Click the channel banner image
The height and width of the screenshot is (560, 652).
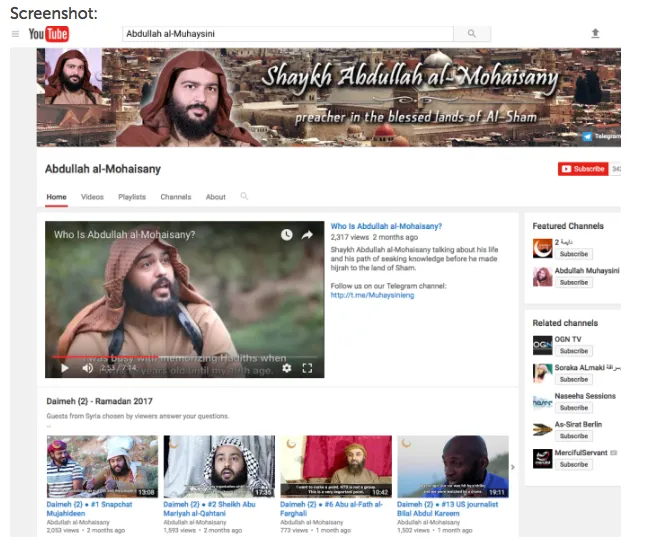pyautogui.click(x=328, y=97)
